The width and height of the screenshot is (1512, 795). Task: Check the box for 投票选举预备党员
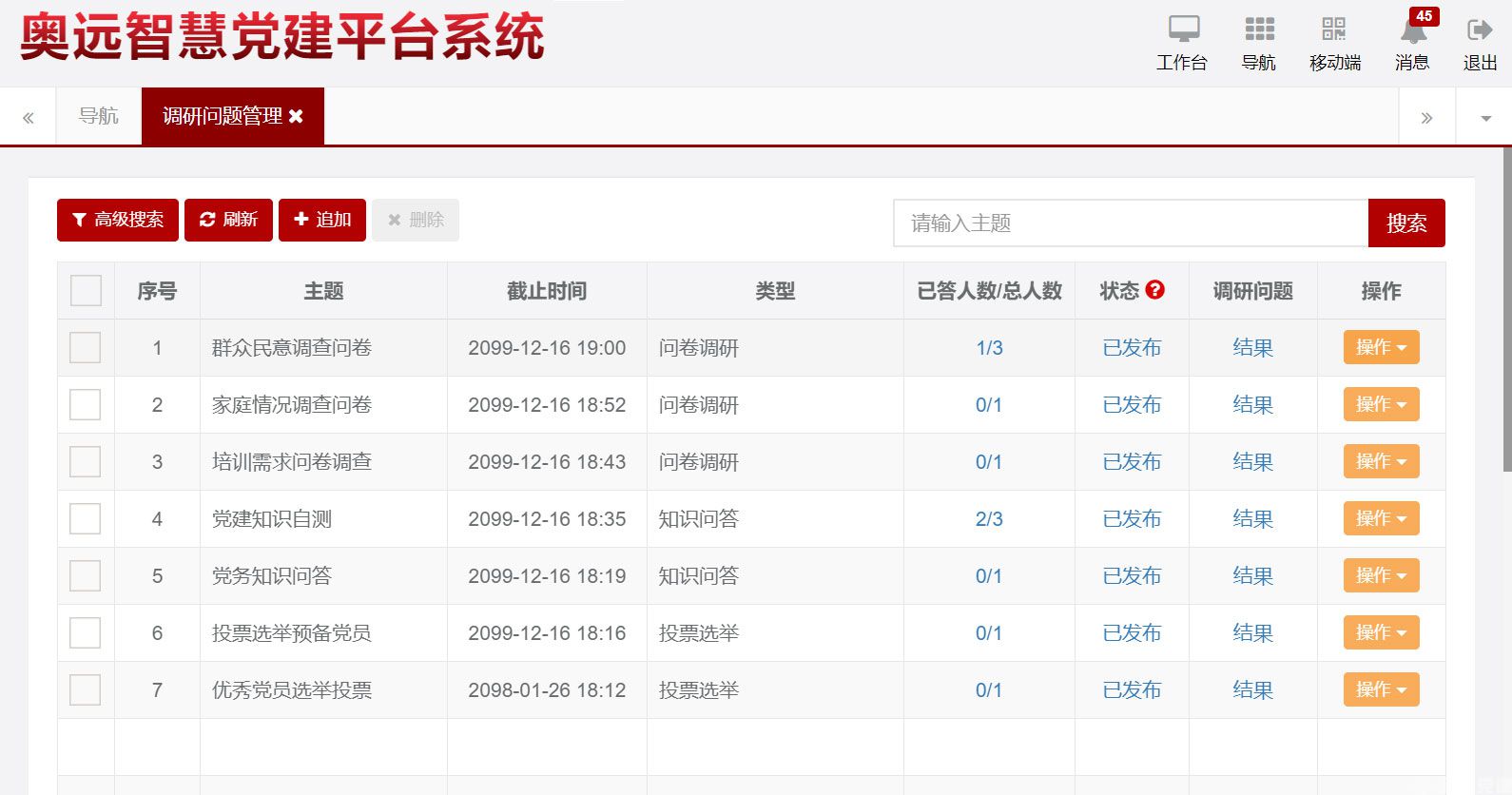(86, 632)
